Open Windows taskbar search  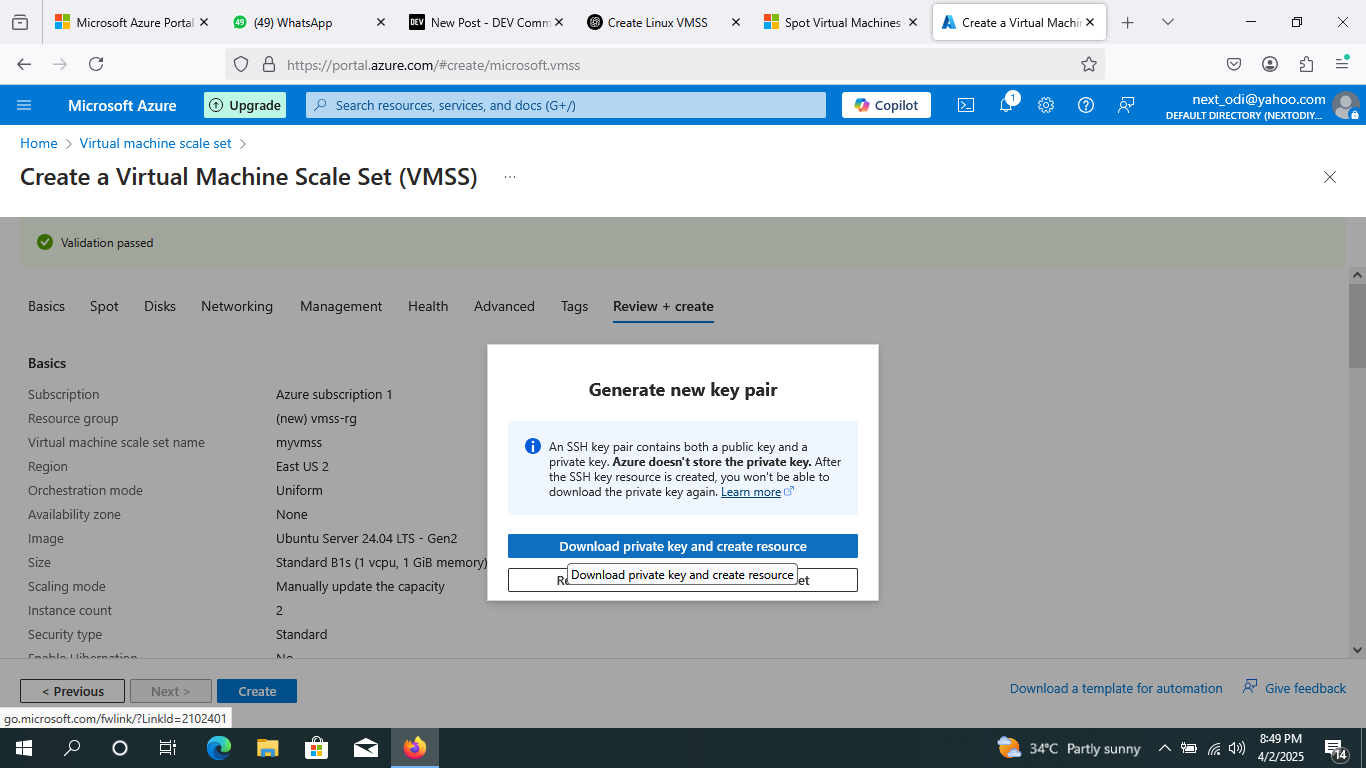point(72,748)
